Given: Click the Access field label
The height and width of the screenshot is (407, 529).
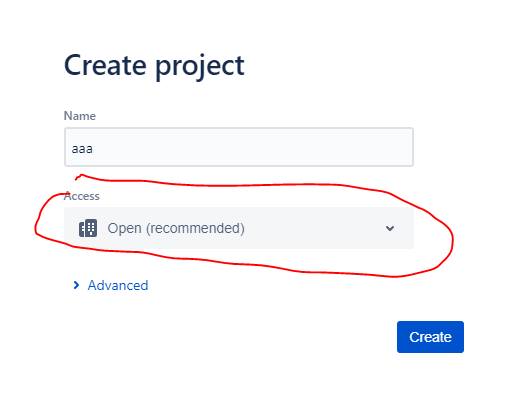Looking at the screenshot, I should [82, 196].
